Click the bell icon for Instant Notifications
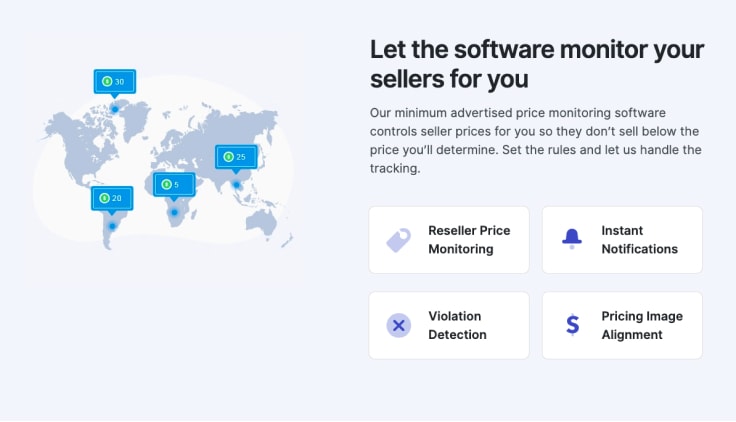This screenshot has width=736, height=422. 572,239
